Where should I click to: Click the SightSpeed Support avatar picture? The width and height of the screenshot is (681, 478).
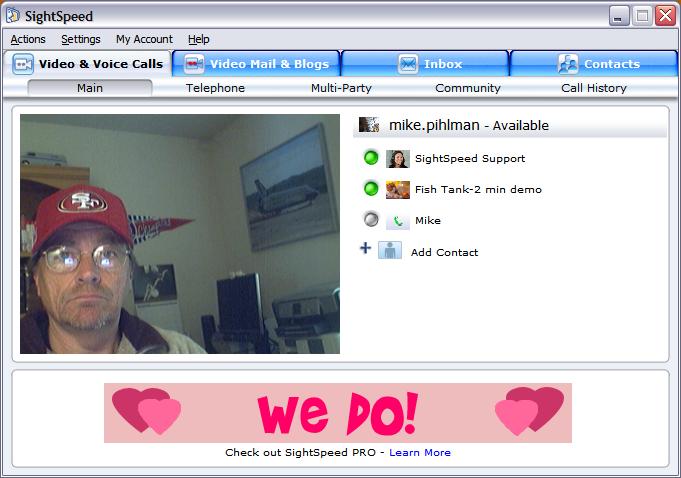tap(398, 158)
